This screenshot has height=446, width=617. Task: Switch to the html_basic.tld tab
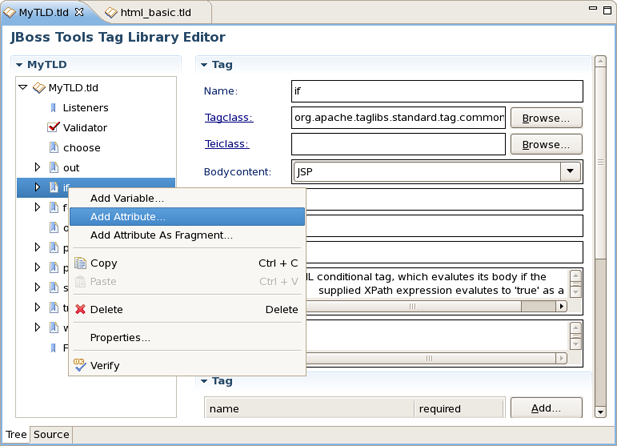(x=155, y=13)
